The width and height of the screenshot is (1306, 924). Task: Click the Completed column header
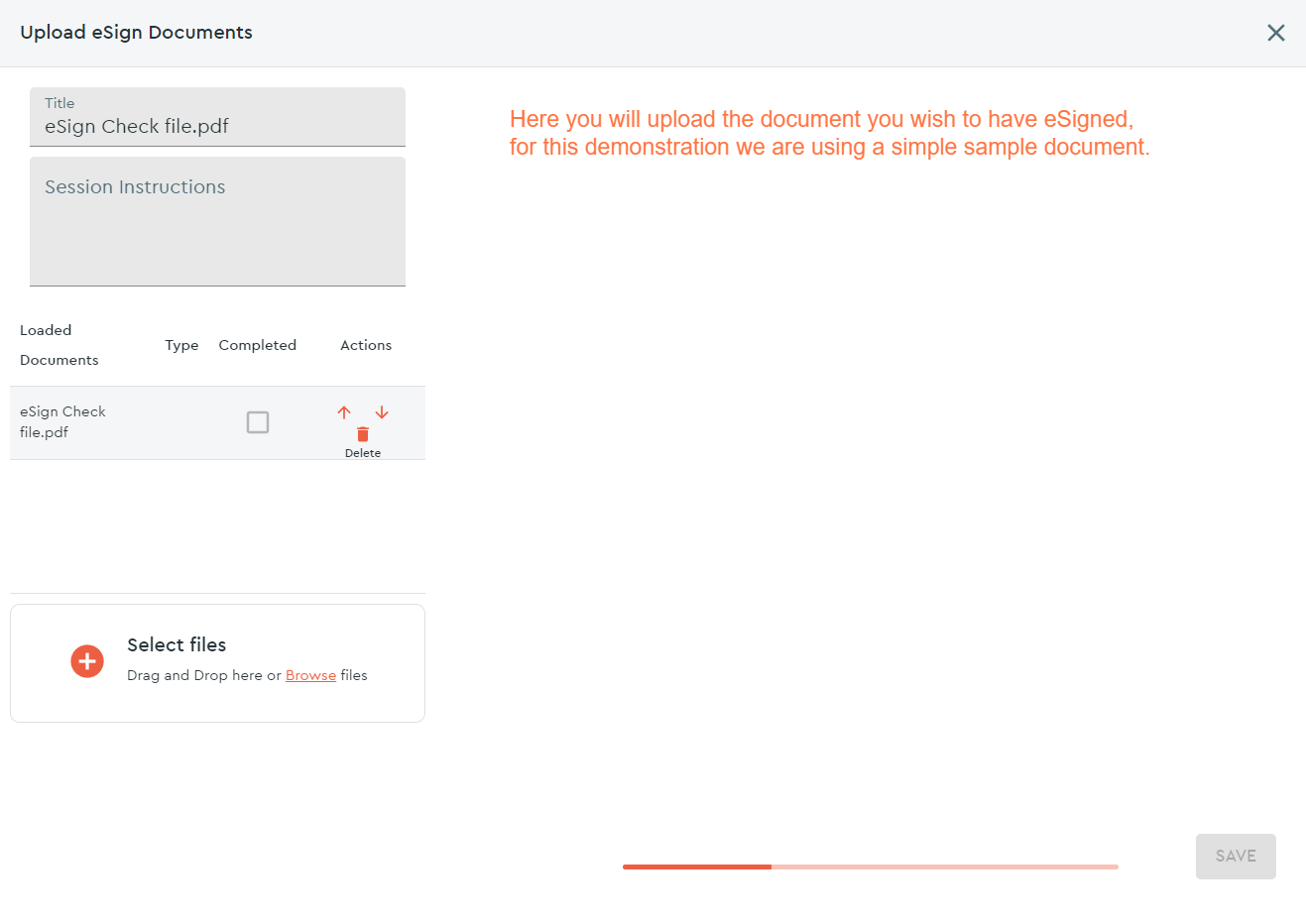point(258,345)
